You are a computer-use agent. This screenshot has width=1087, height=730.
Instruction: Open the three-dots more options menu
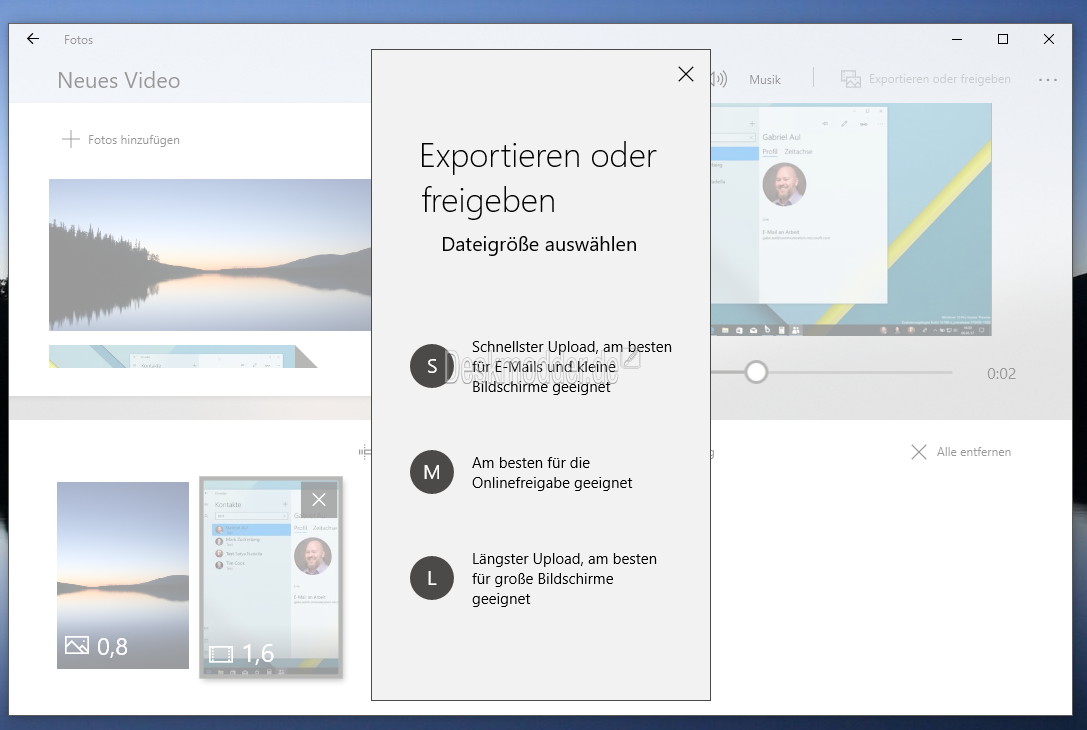1047,80
